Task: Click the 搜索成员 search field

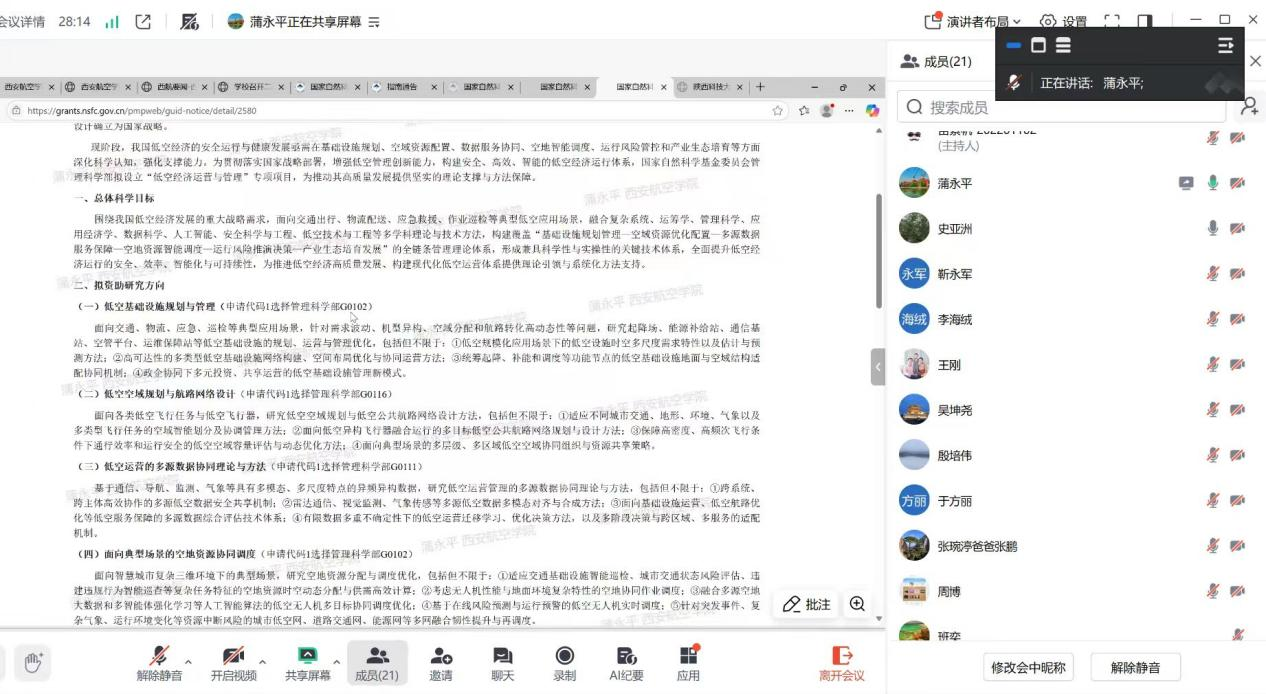Action: coord(1060,107)
